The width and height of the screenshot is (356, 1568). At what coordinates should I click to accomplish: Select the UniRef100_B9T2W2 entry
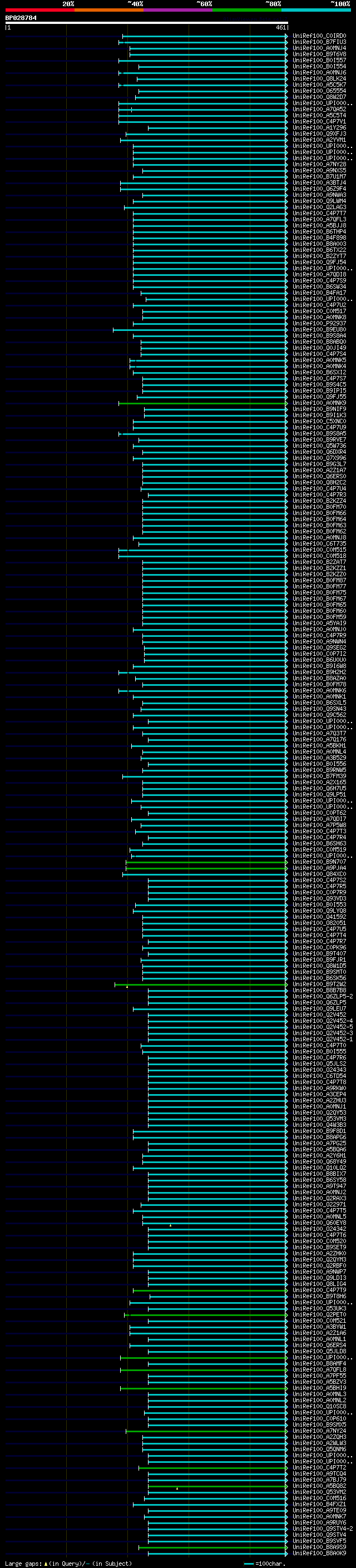coord(319,985)
